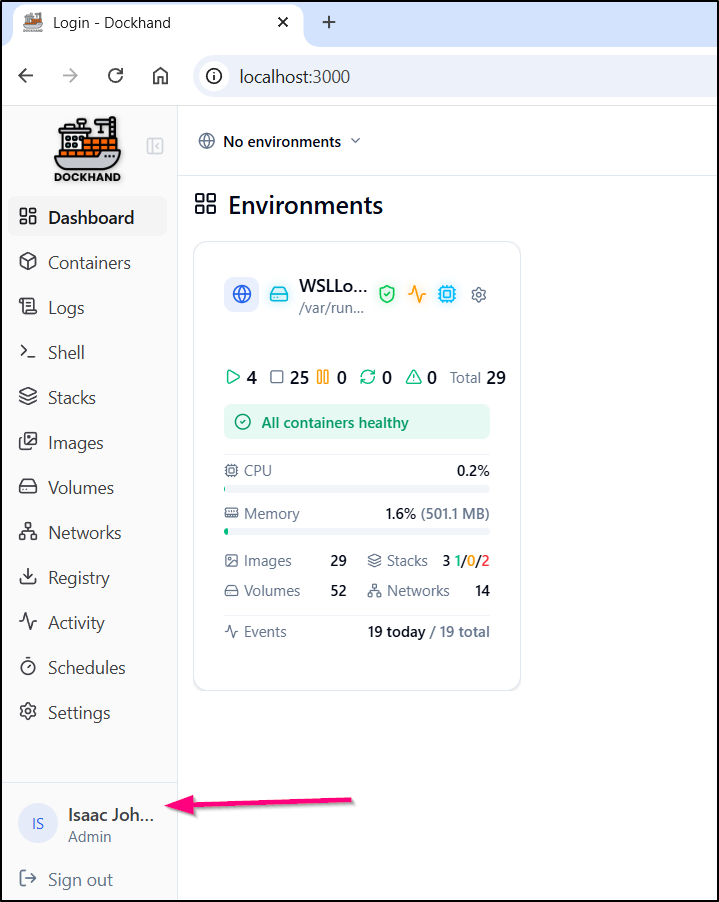Open Shell from the sidebar
Screen dimensions: 719x902
(66, 353)
